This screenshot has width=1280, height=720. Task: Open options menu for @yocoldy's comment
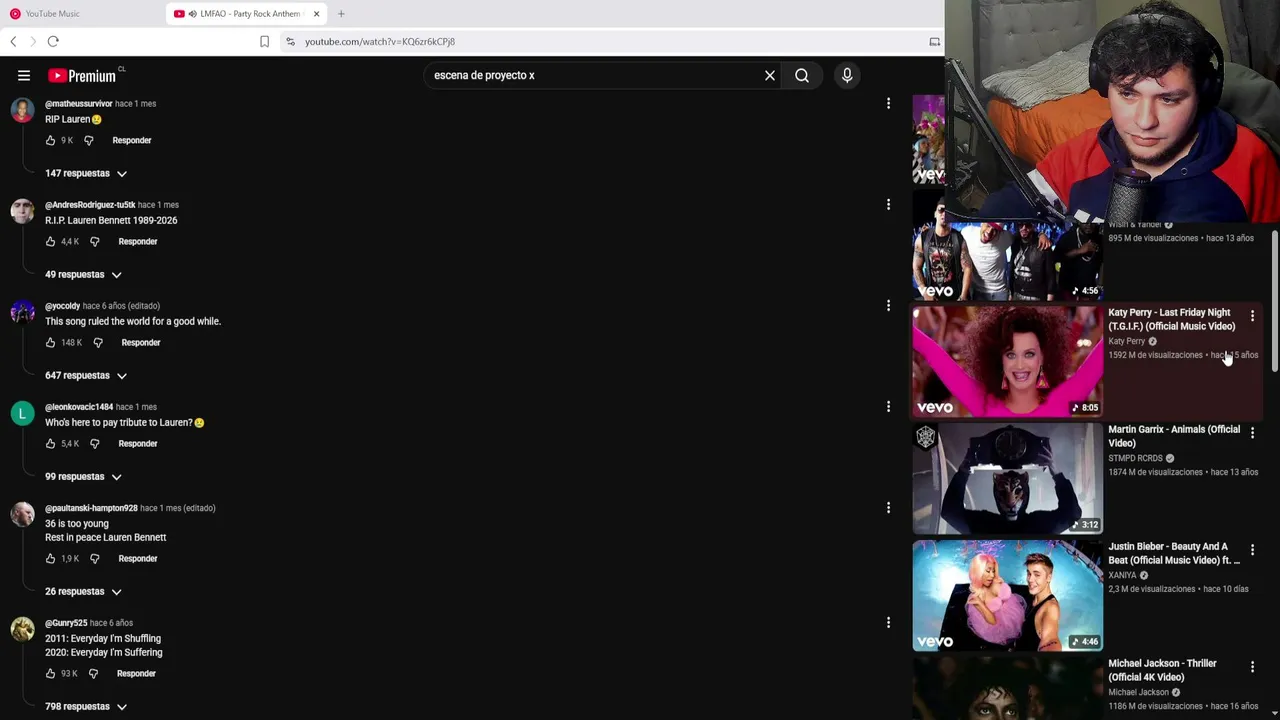tap(888, 305)
